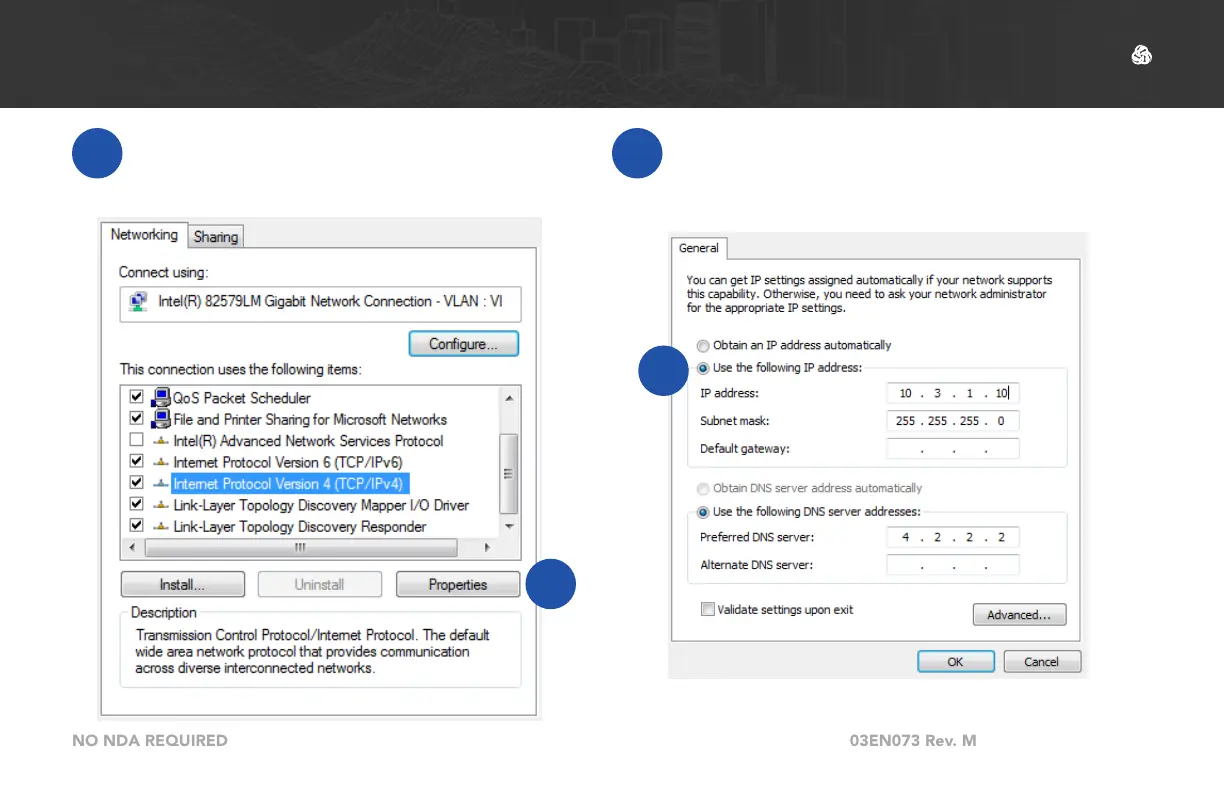Uncheck QoS Packet Scheduler checkbox
Screen dimensions: 1224x792
click(x=136, y=397)
